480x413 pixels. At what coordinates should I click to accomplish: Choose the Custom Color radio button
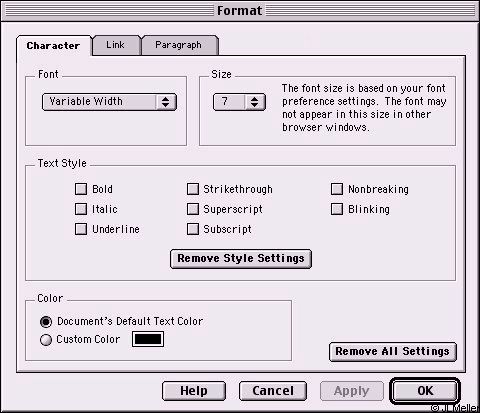point(46,340)
